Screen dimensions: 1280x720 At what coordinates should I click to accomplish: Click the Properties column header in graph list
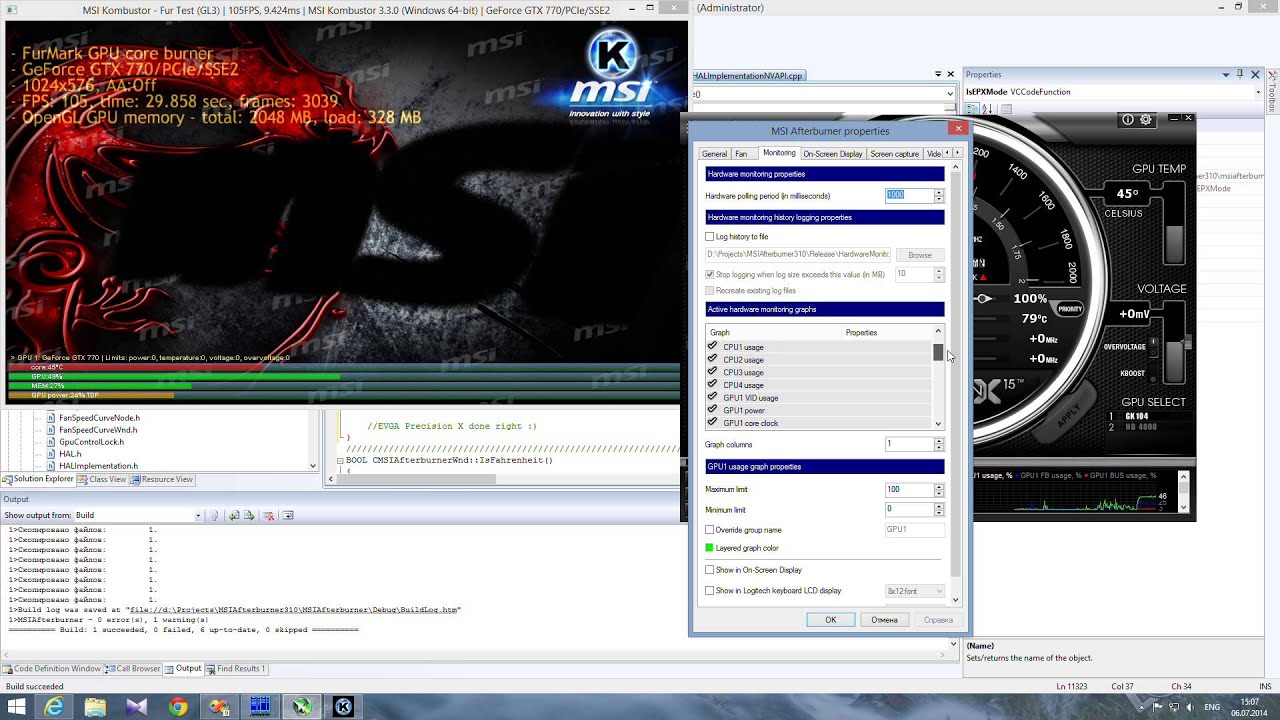pyautogui.click(x=861, y=332)
